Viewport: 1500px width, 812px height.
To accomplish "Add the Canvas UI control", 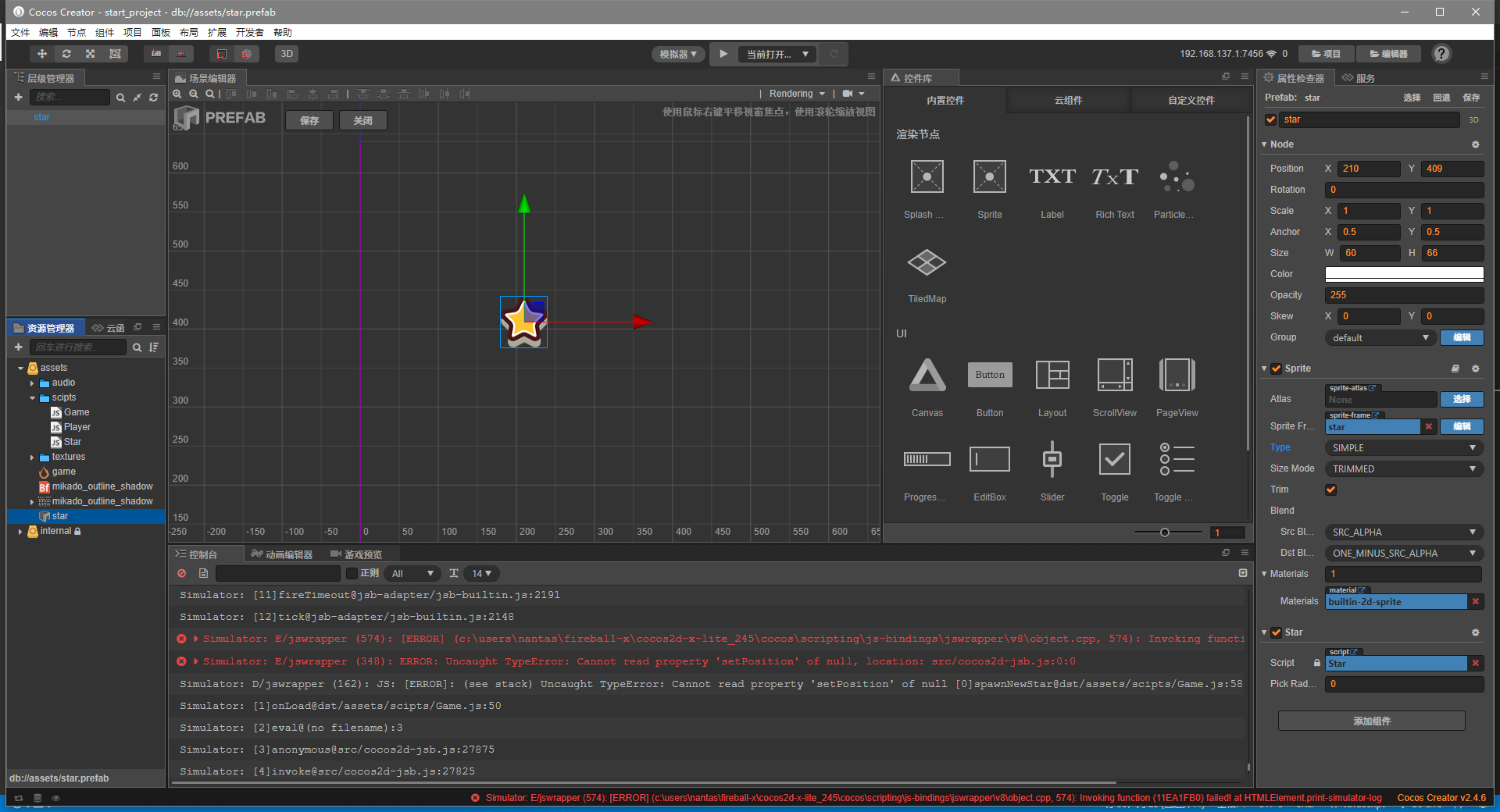I will [927, 387].
